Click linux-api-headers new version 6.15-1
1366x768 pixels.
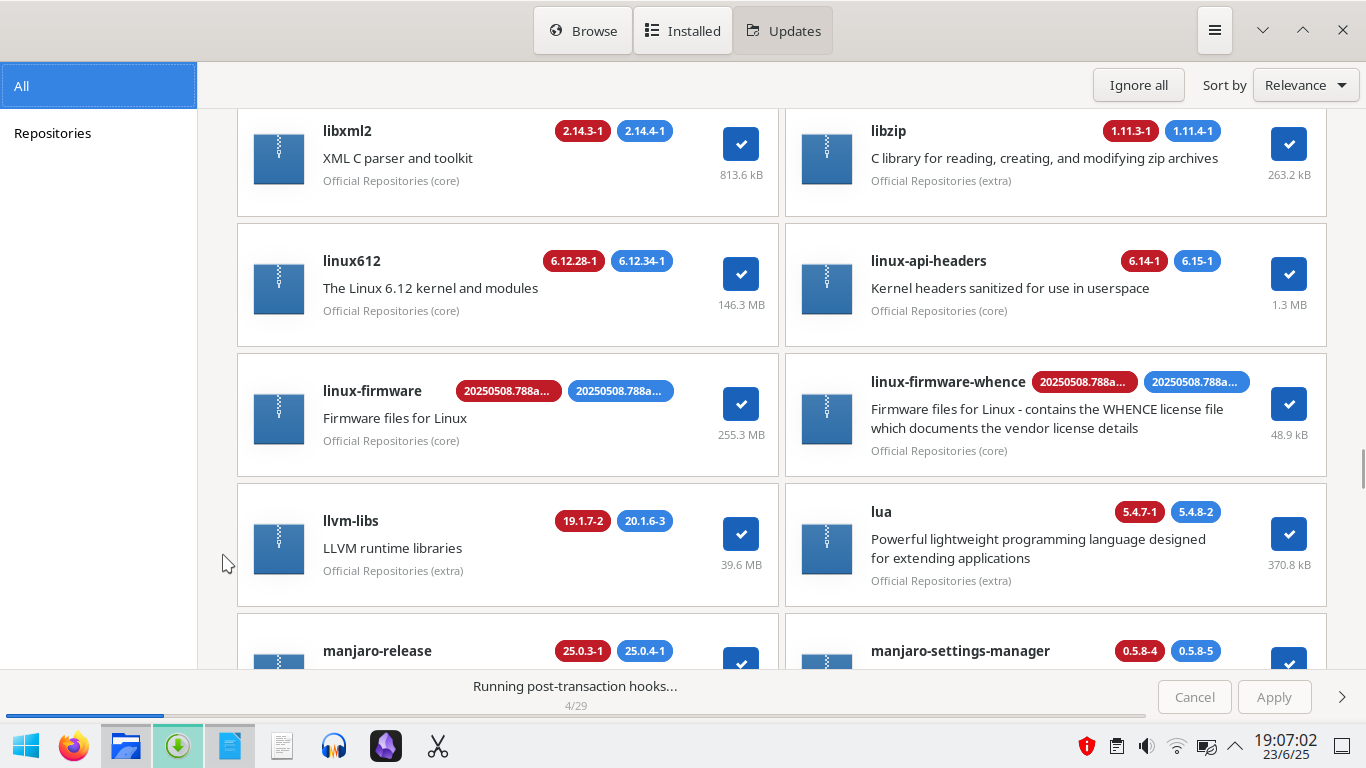(1197, 261)
